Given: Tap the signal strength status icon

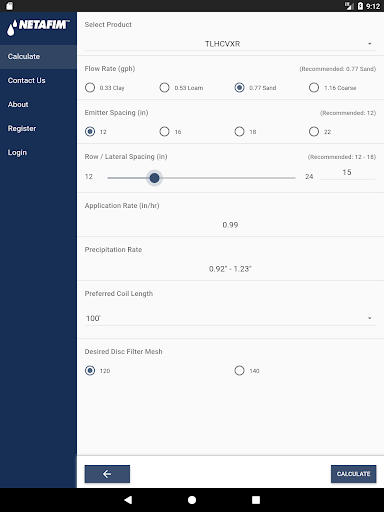Looking at the screenshot, I should 349,6.
